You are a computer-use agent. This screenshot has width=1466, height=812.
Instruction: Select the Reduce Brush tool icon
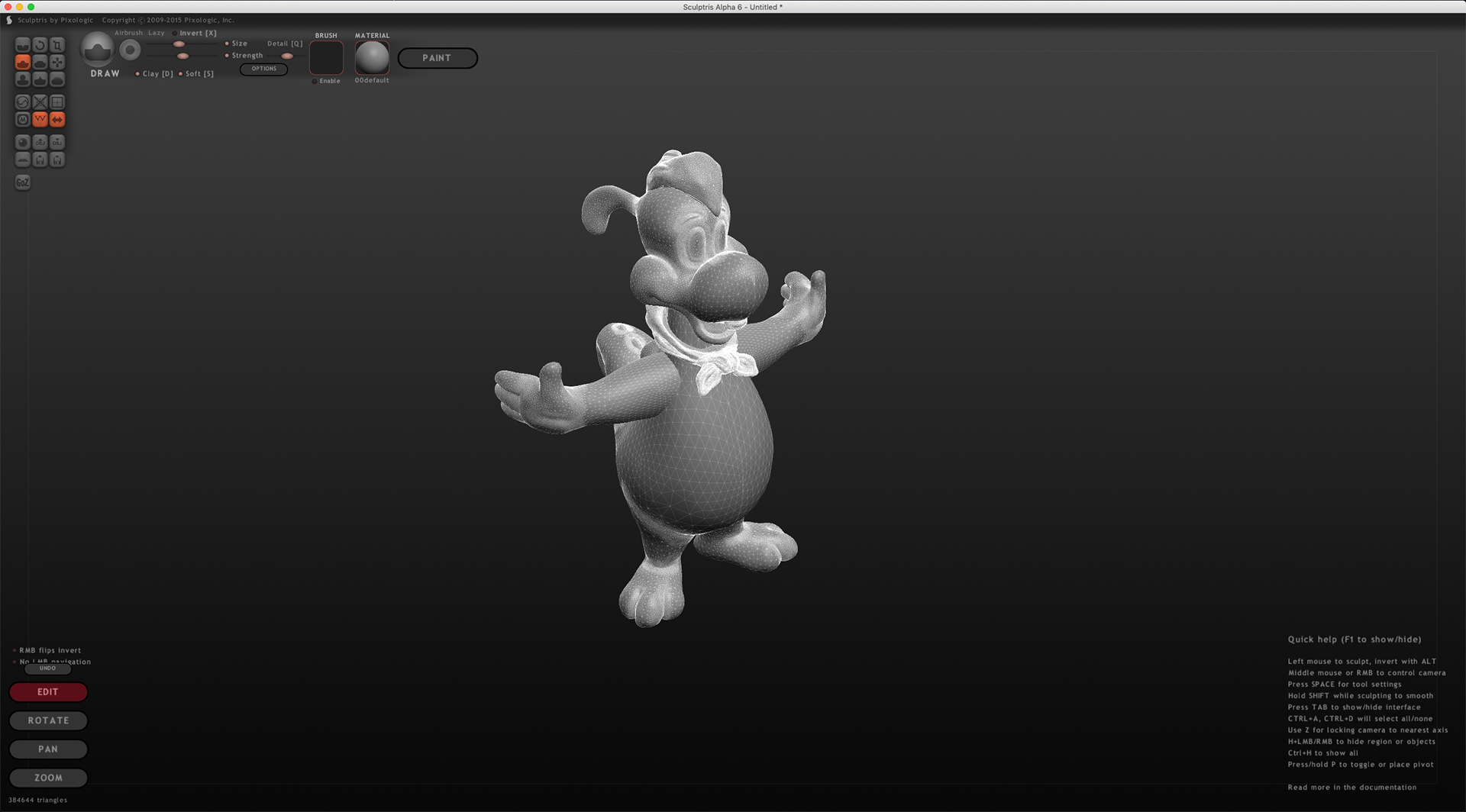(23, 102)
